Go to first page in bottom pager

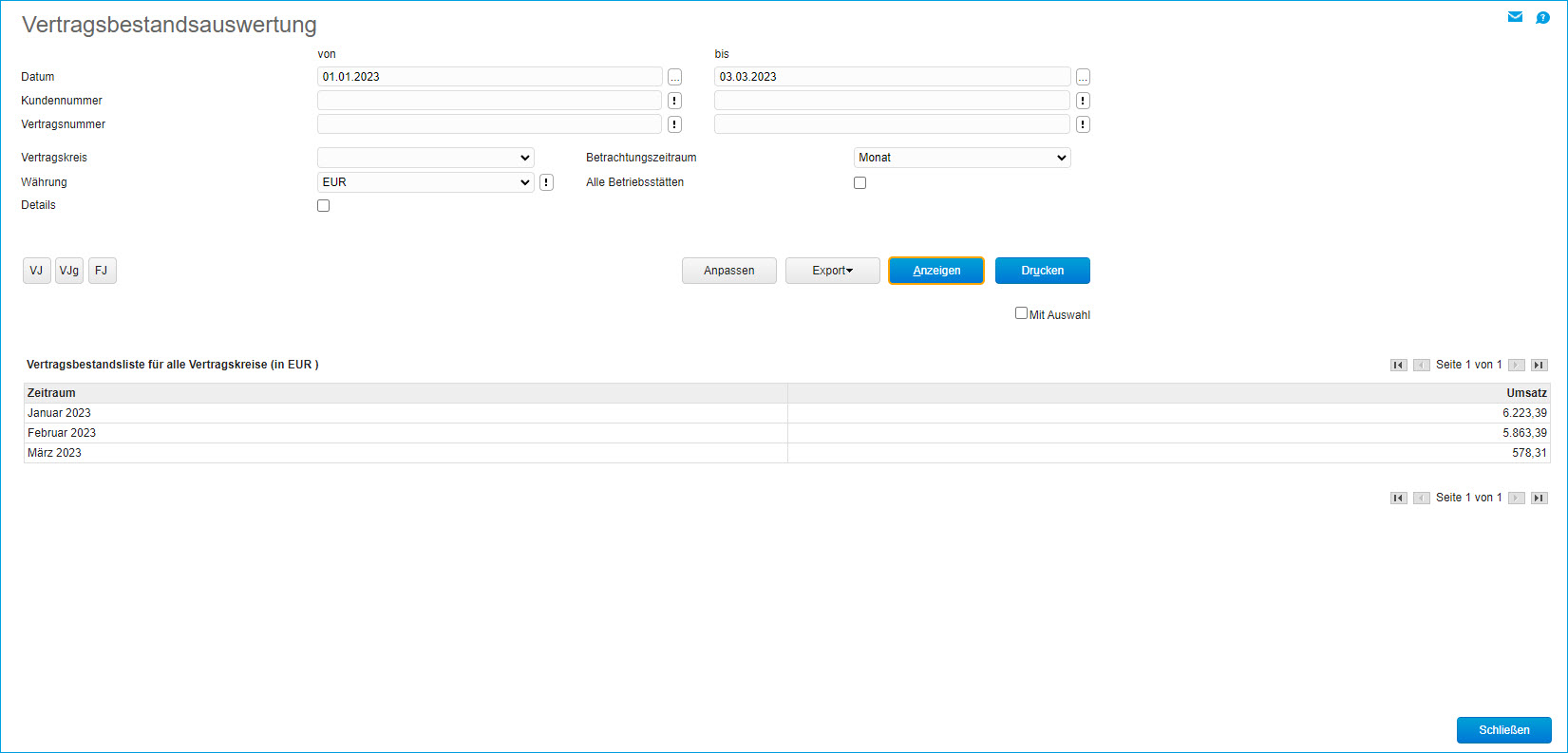pos(1398,498)
